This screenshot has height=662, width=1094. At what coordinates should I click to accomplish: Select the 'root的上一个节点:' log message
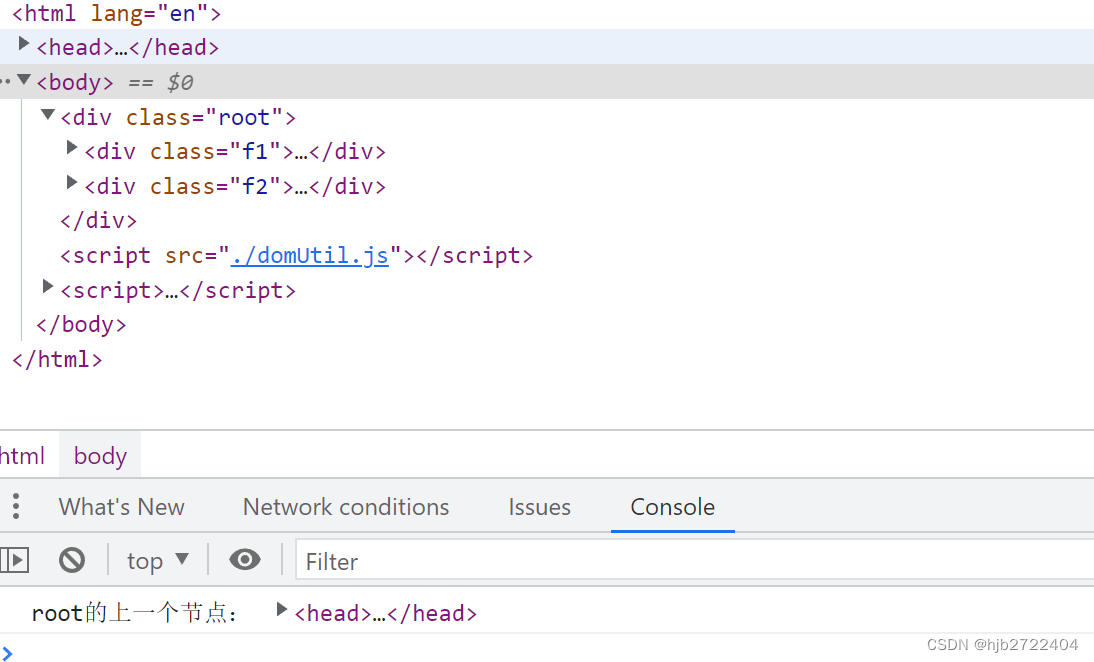(134, 613)
